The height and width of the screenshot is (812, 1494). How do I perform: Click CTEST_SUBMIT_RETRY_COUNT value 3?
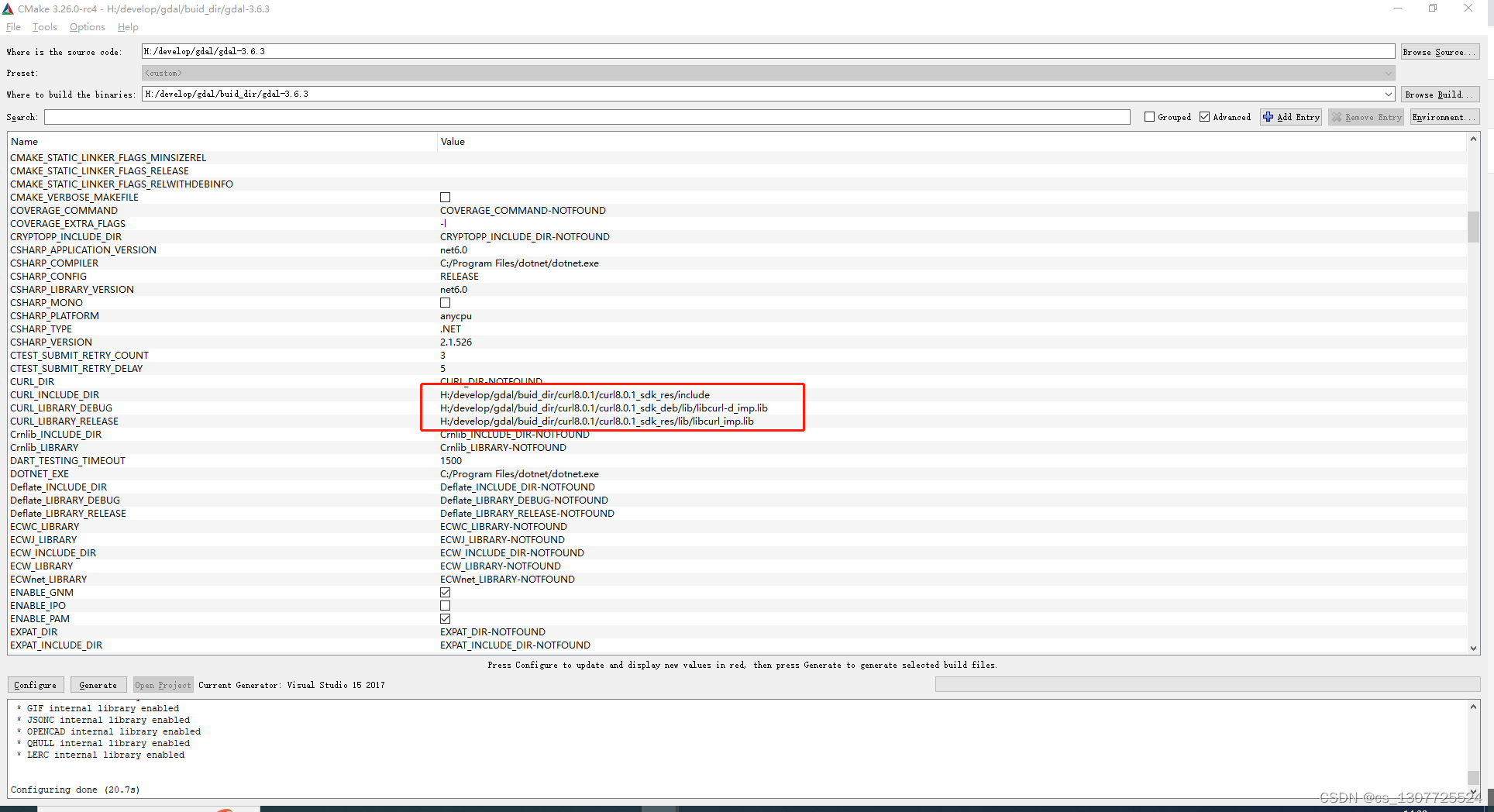[x=443, y=356]
